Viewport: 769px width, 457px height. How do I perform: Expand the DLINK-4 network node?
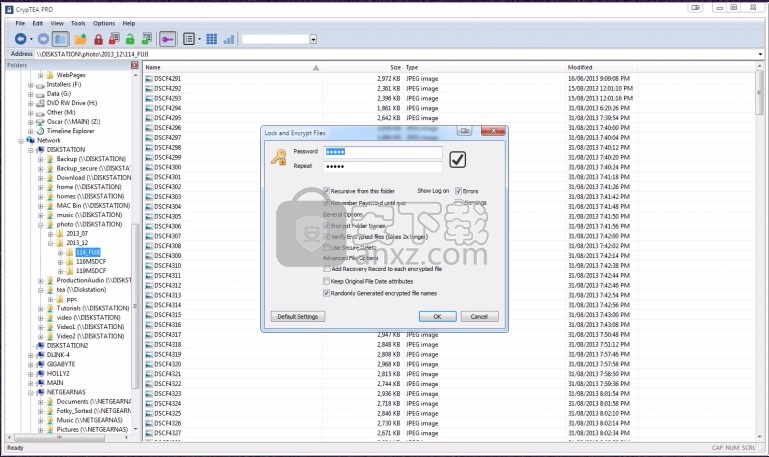[31, 355]
